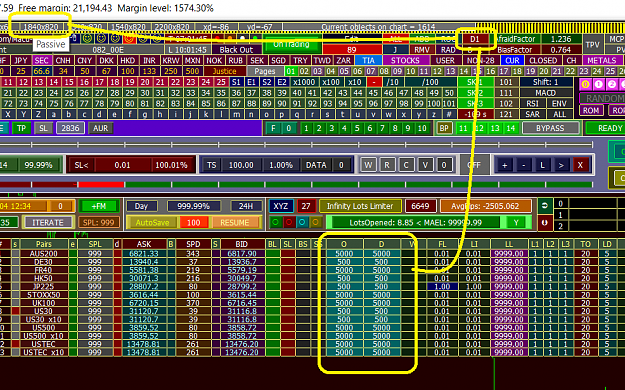Click the JP225 FL value 1.00
Viewport: 625px width, 390px height.
click(442, 286)
